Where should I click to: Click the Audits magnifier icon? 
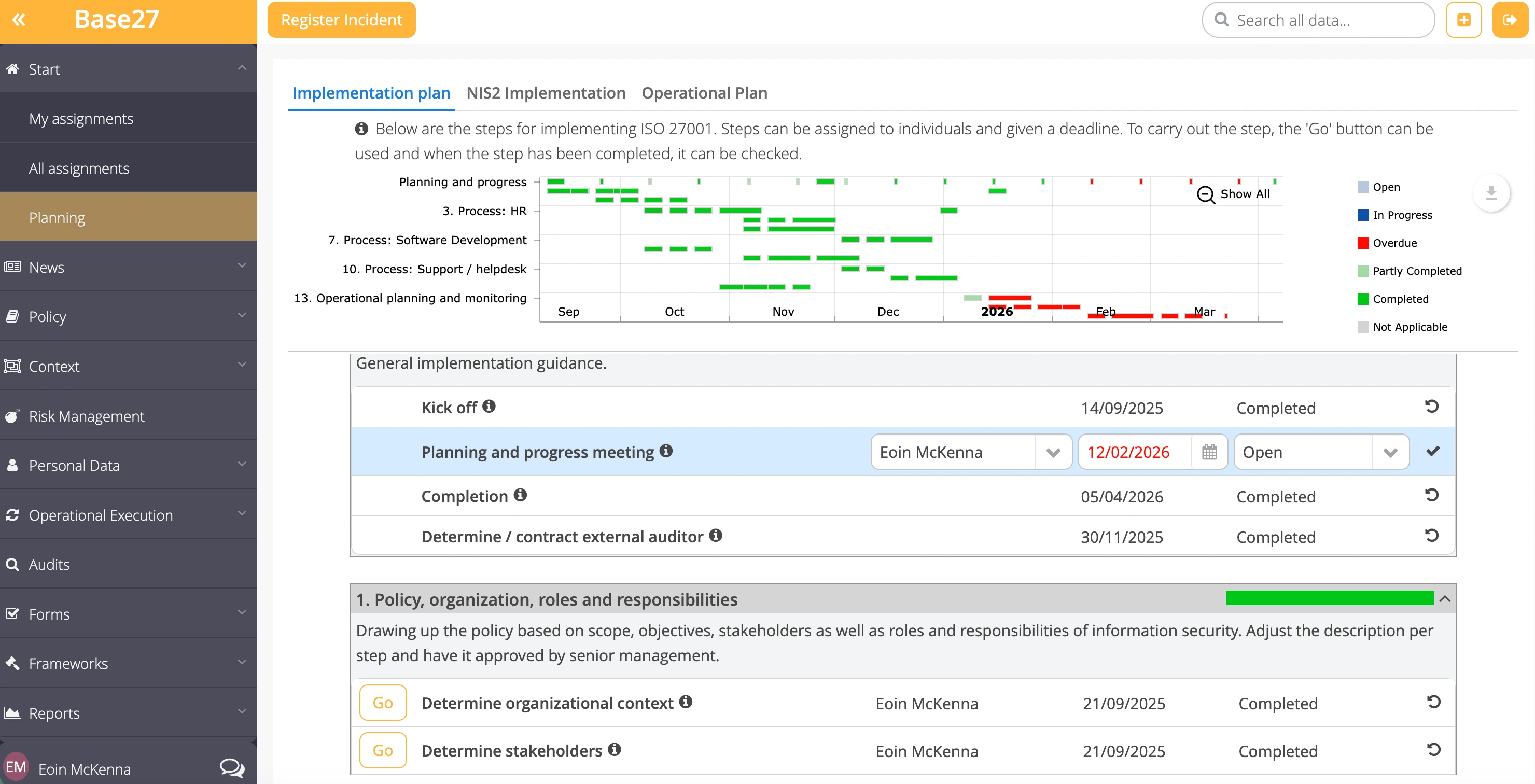coord(12,564)
